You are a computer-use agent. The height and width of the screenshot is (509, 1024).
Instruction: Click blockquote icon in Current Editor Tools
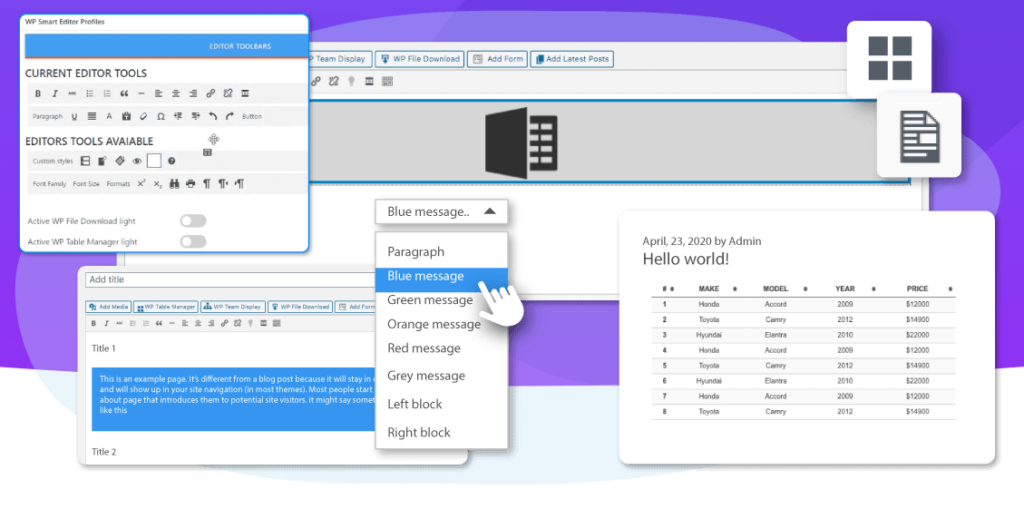(124, 93)
